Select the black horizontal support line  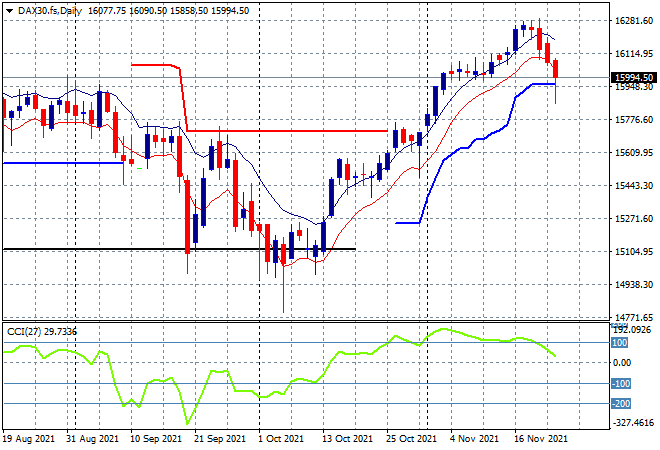[179, 249]
